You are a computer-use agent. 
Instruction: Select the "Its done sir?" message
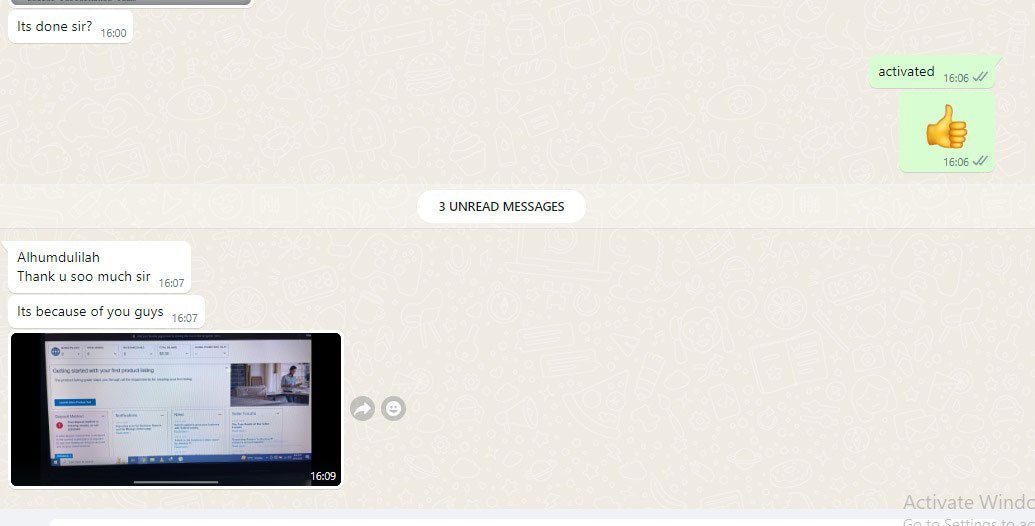(x=55, y=27)
